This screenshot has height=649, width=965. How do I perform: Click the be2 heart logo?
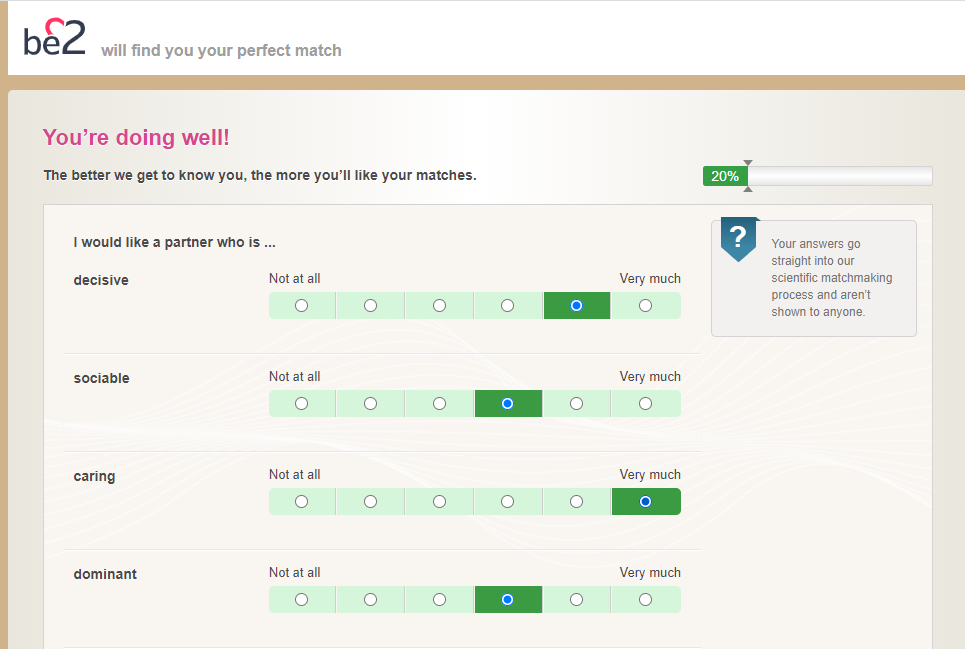click(54, 37)
